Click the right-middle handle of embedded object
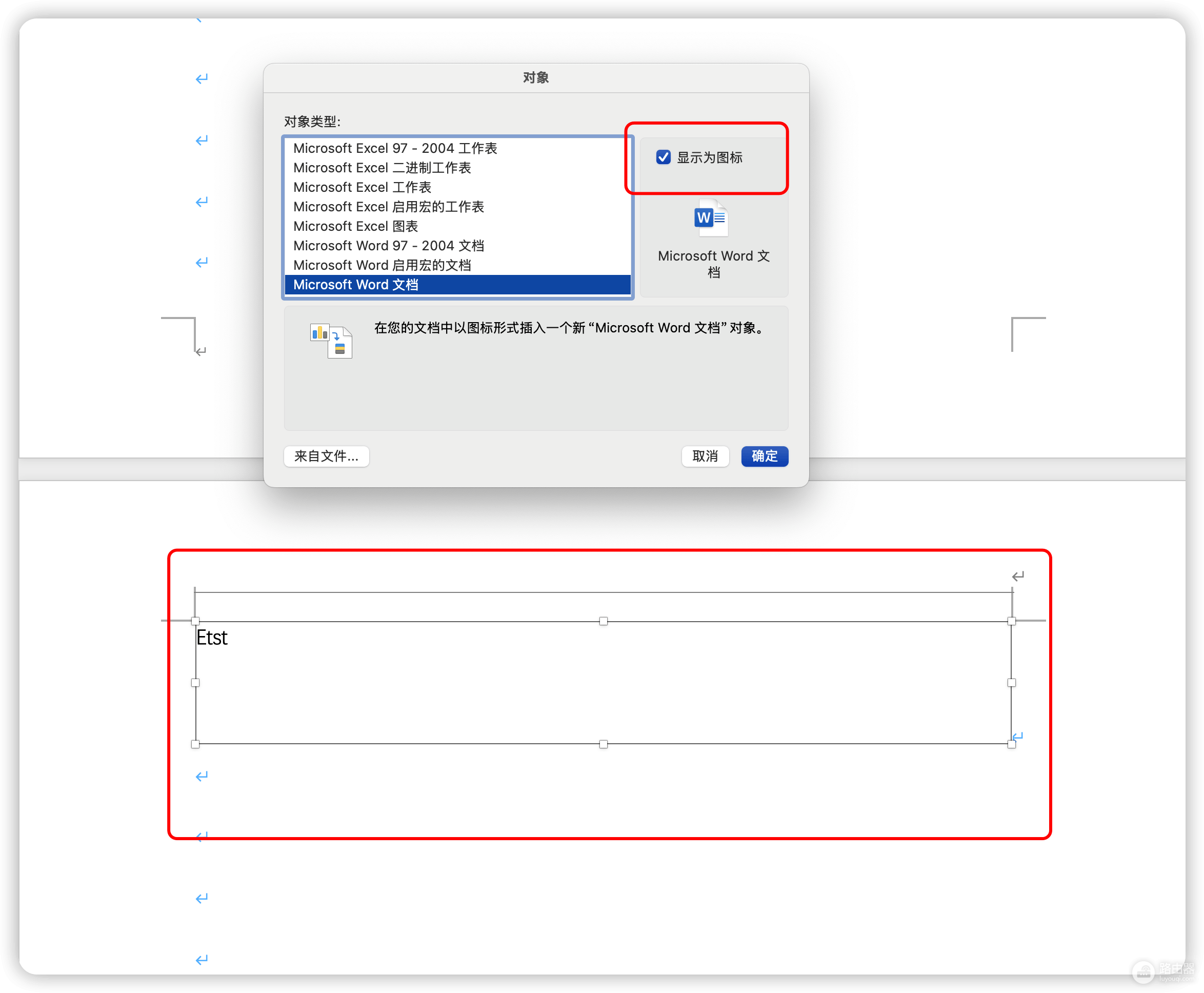This screenshot has width=1204, height=993. (1011, 682)
